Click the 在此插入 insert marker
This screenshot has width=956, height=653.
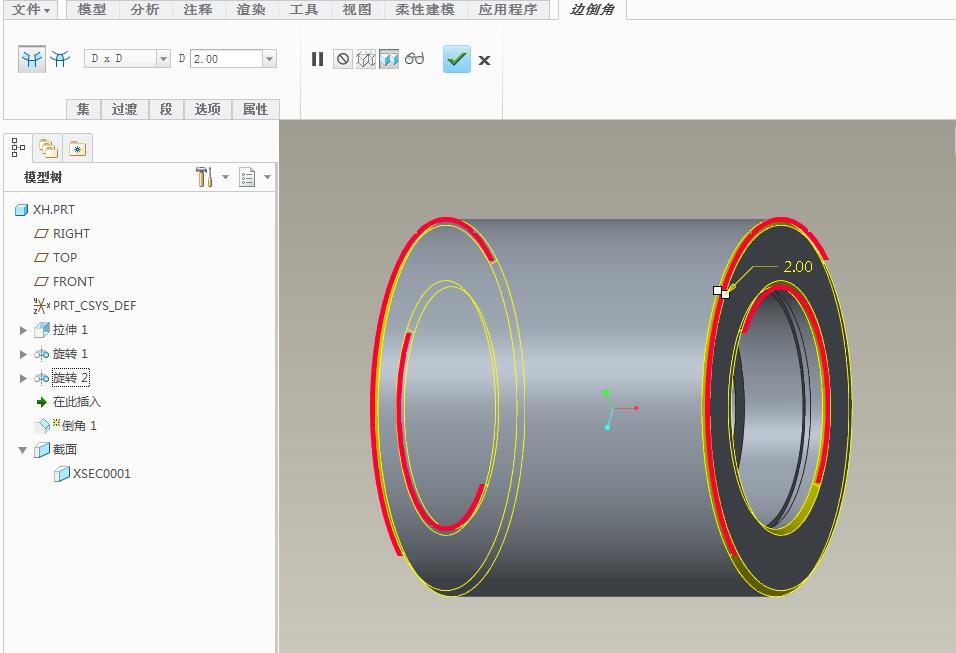[x=76, y=402]
